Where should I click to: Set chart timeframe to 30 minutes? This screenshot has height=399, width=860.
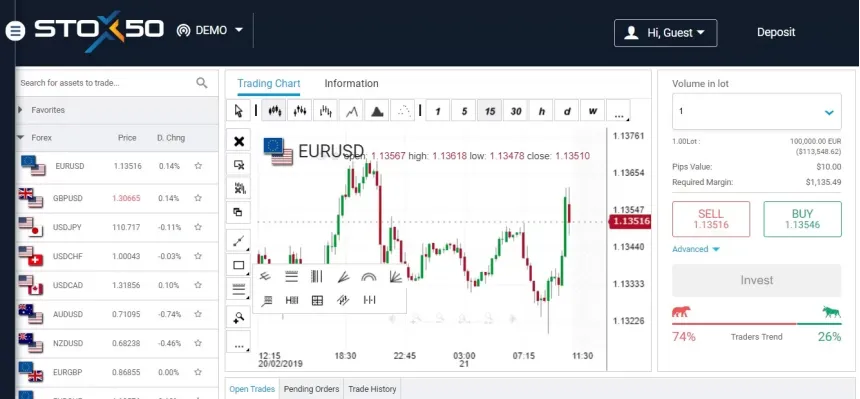(516, 111)
